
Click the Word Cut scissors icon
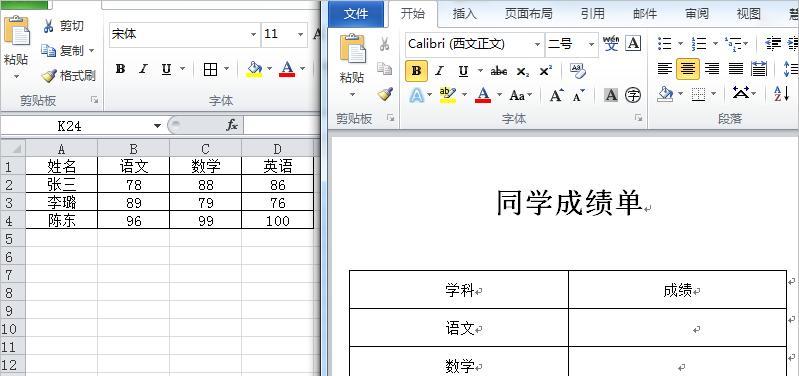click(384, 44)
